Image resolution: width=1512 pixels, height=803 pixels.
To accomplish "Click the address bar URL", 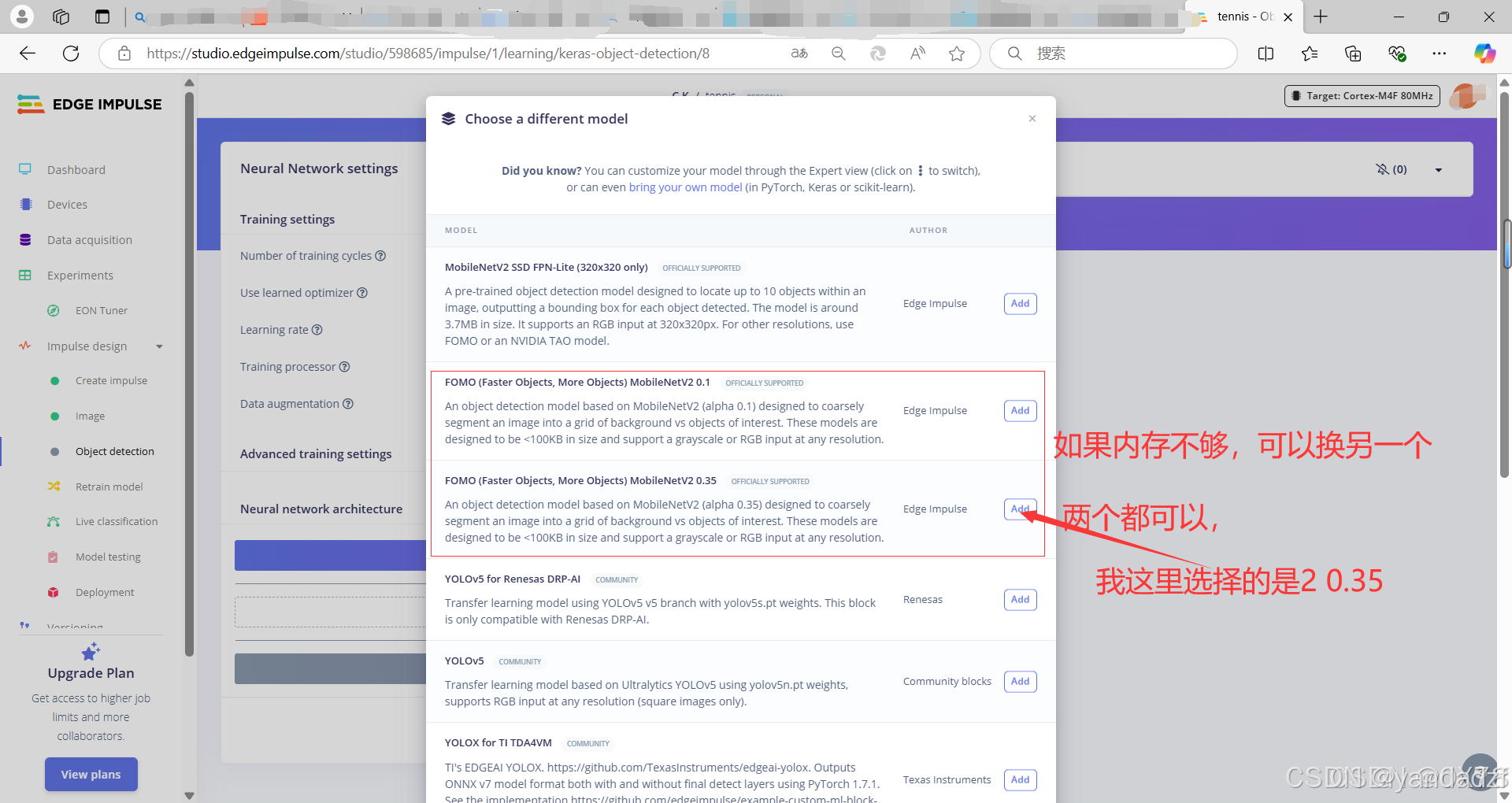I will pyautogui.click(x=428, y=54).
